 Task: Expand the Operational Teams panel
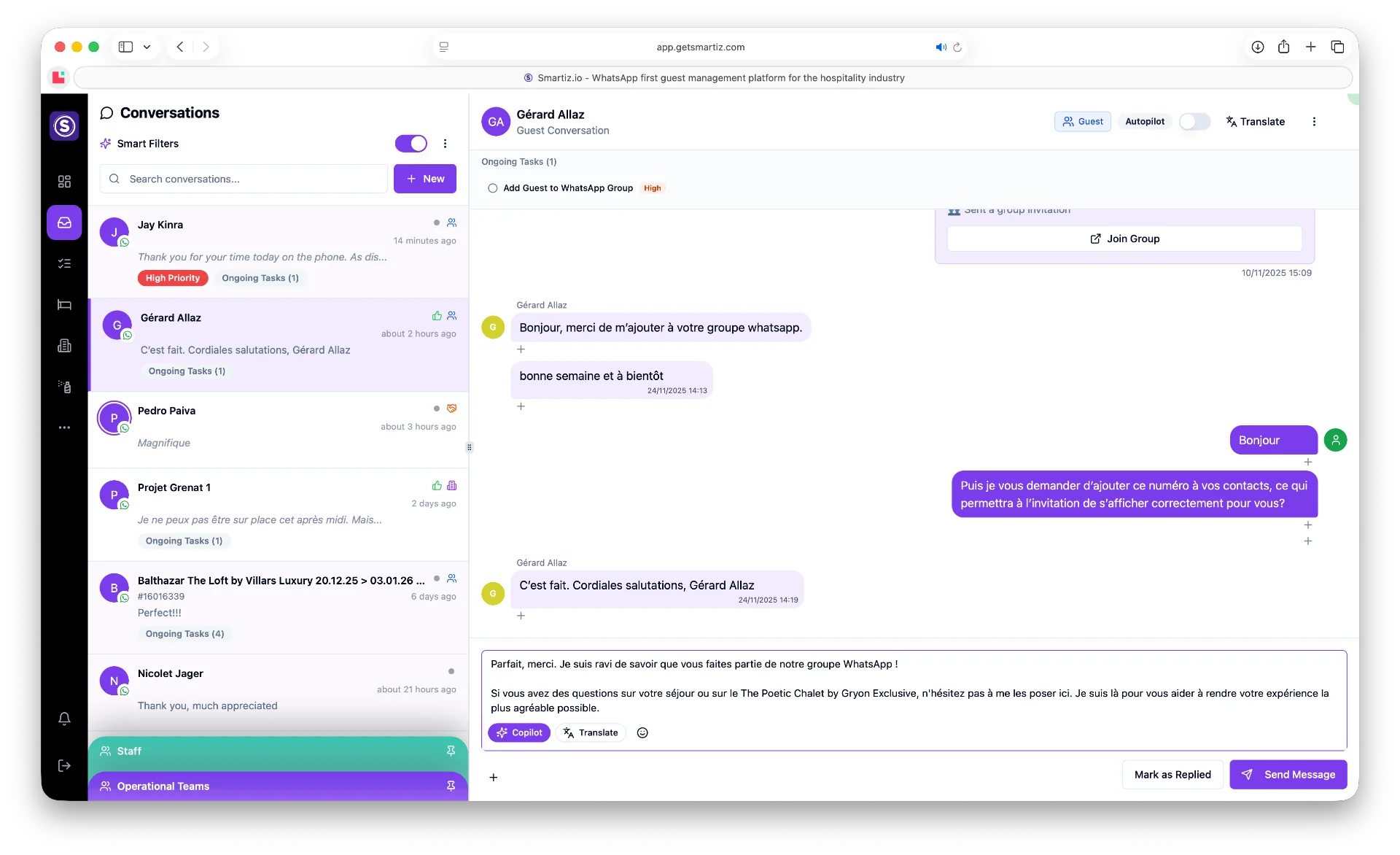(x=278, y=786)
